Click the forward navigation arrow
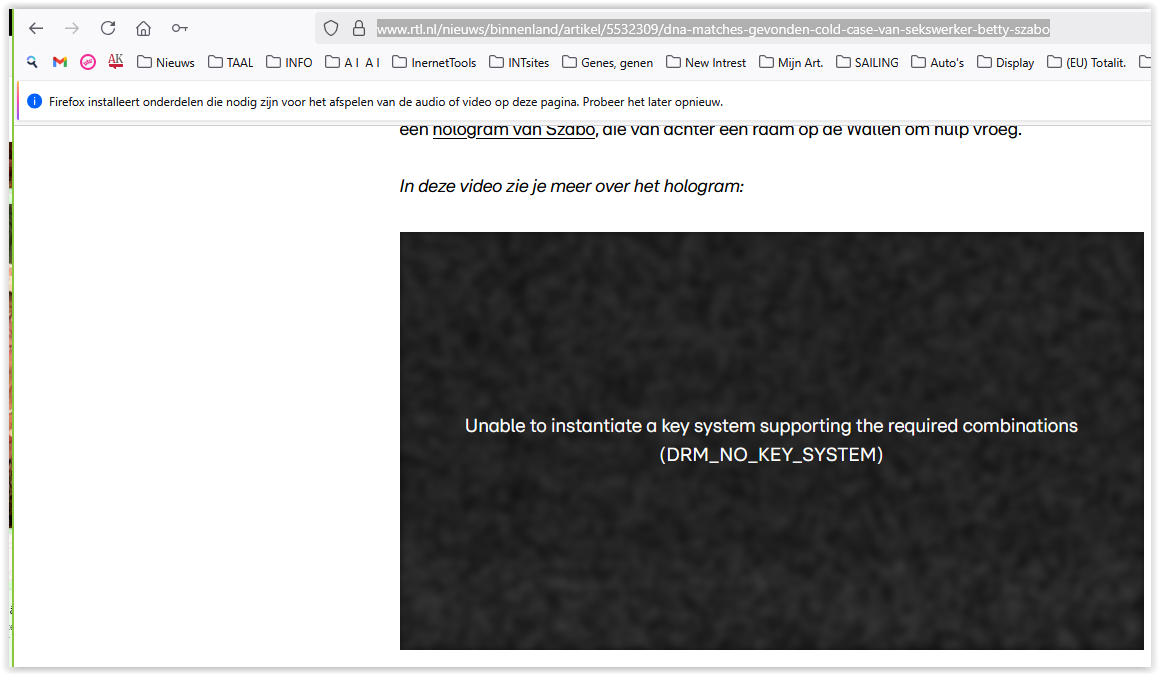This screenshot has height=675, width=1159. click(72, 29)
